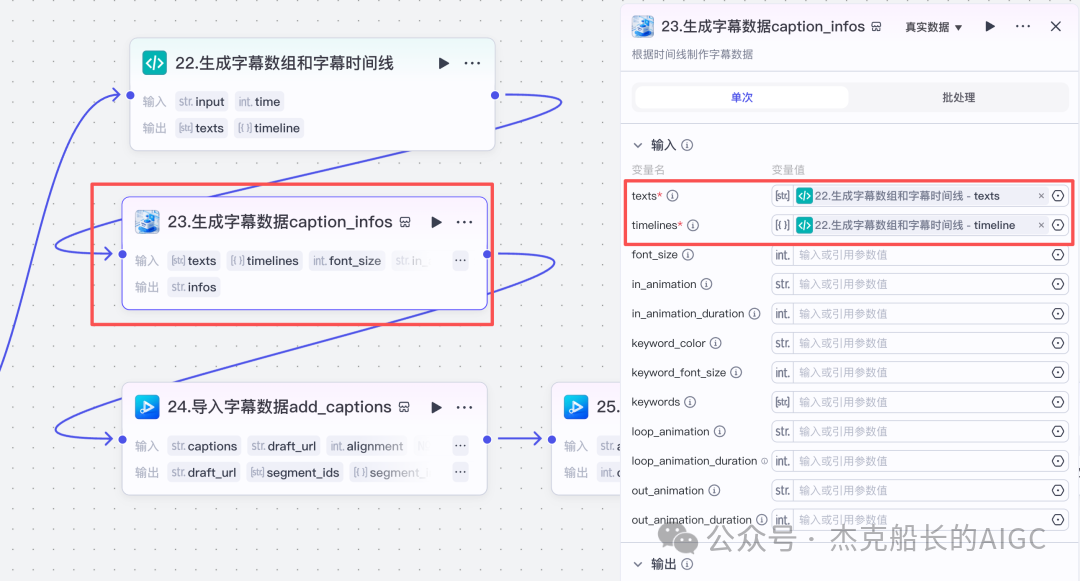Select the captions input tag on node 24
Screen dimensions: 1080x581
204,445
